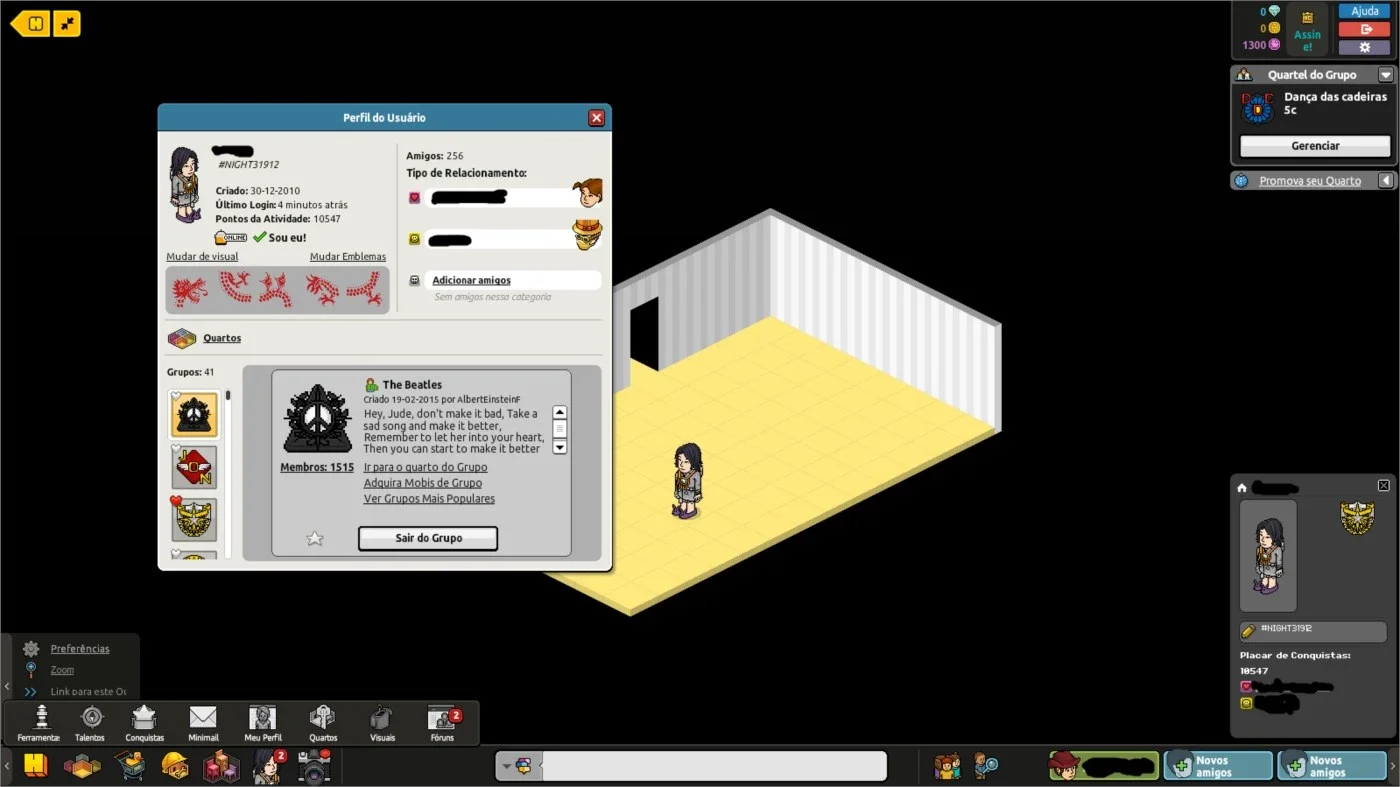The image size is (1400, 787).
Task: Collapse the room tools side panel arrow
Action: [7, 686]
